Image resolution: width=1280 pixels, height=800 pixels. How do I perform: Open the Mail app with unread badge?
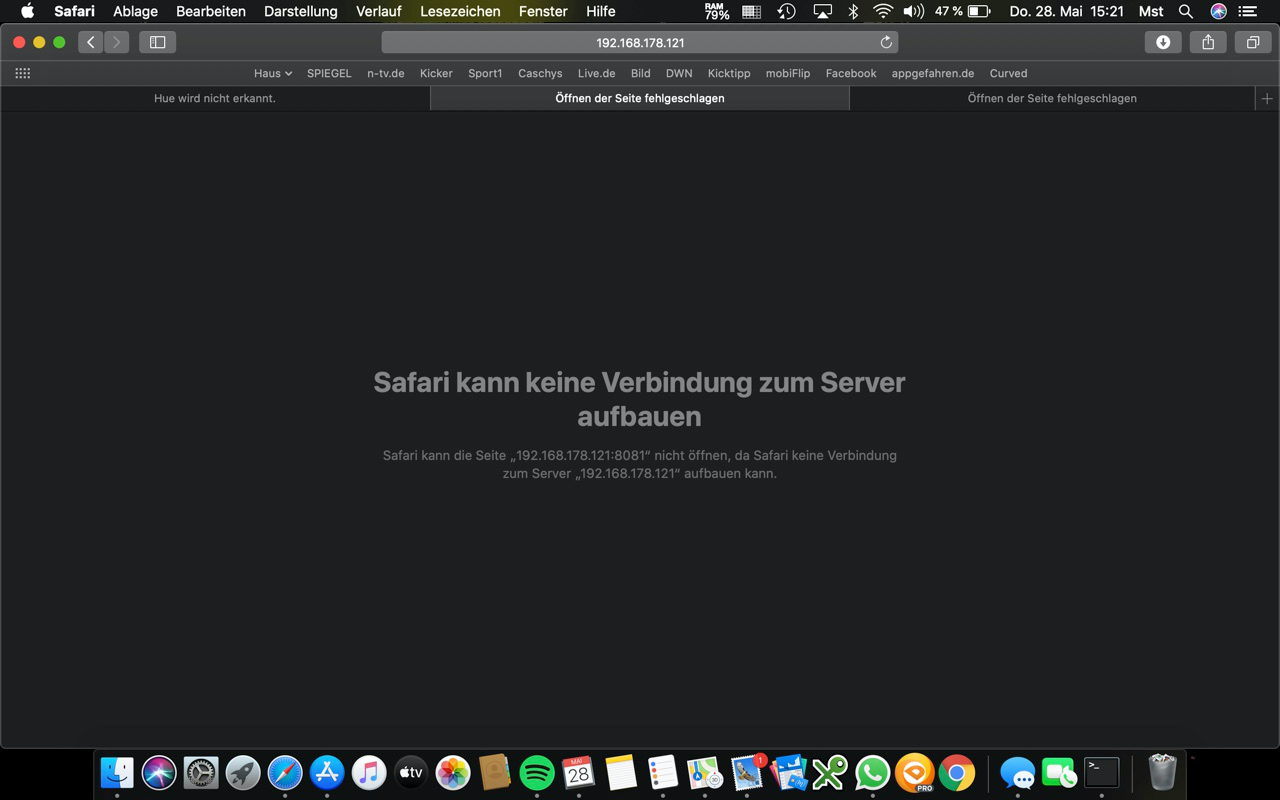click(x=747, y=773)
